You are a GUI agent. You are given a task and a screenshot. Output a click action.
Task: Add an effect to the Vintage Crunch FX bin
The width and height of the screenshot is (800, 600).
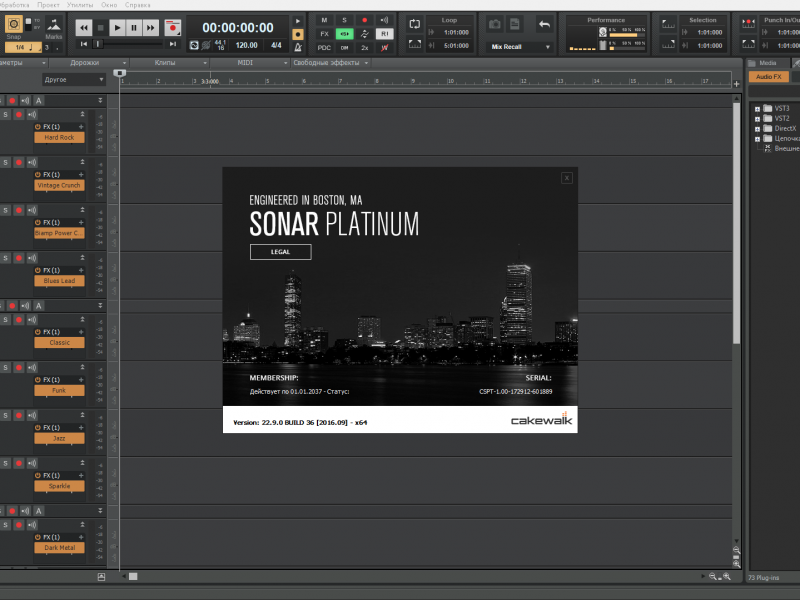(81, 174)
